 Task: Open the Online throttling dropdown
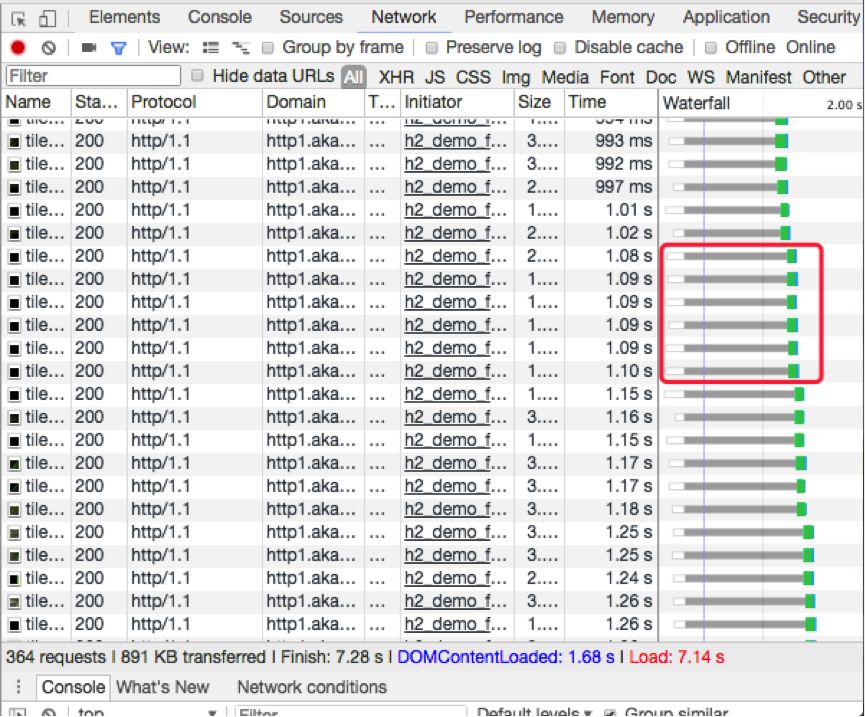[x=810, y=47]
